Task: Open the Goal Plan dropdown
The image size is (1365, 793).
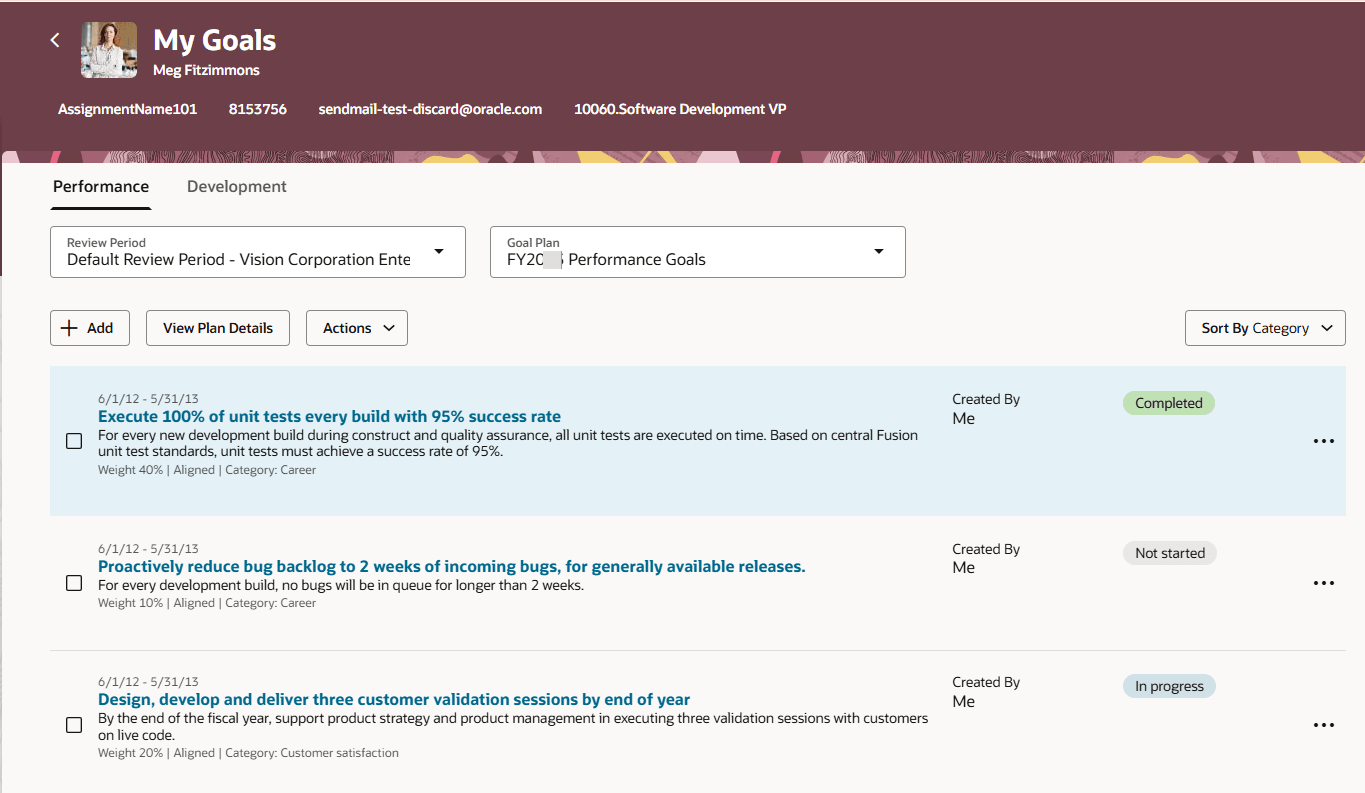Action: [878, 252]
